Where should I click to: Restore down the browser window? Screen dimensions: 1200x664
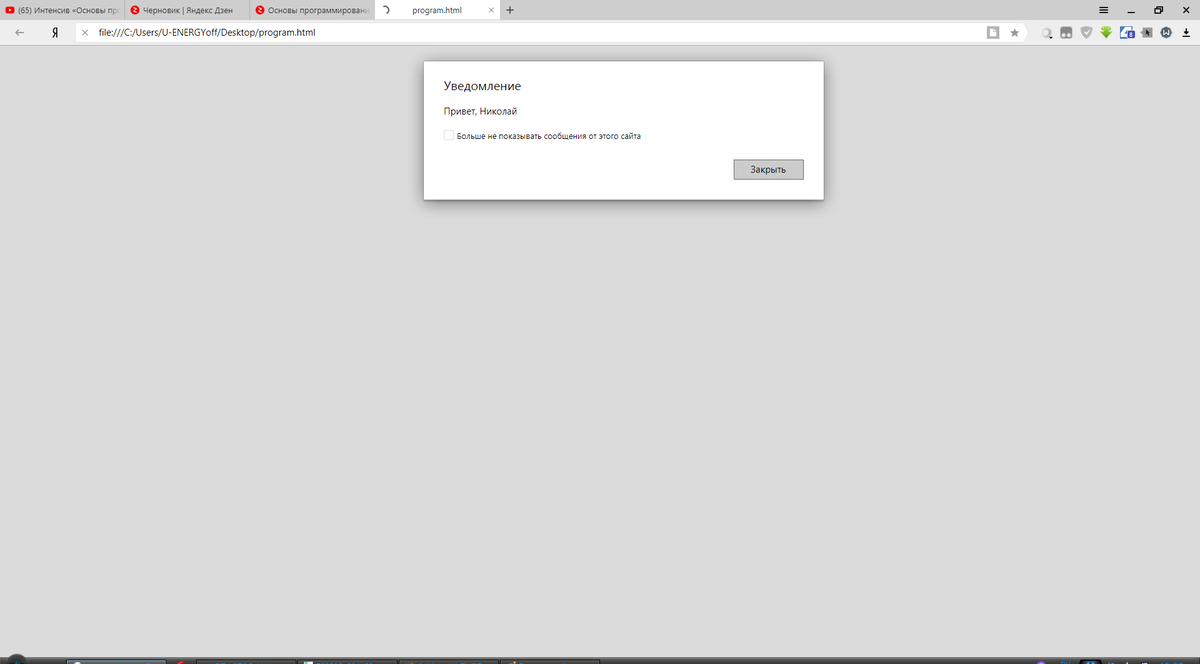point(1158,10)
